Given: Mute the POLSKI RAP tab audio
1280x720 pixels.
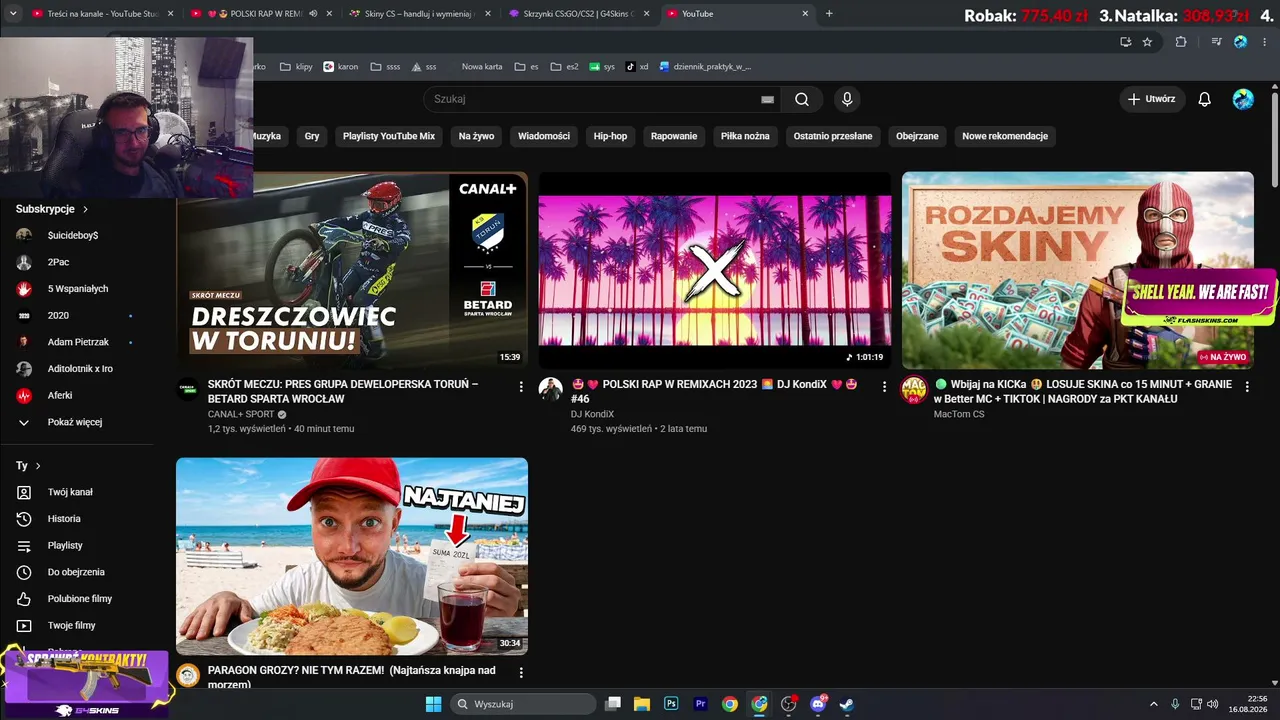Looking at the screenshot, I should point(313,14).
